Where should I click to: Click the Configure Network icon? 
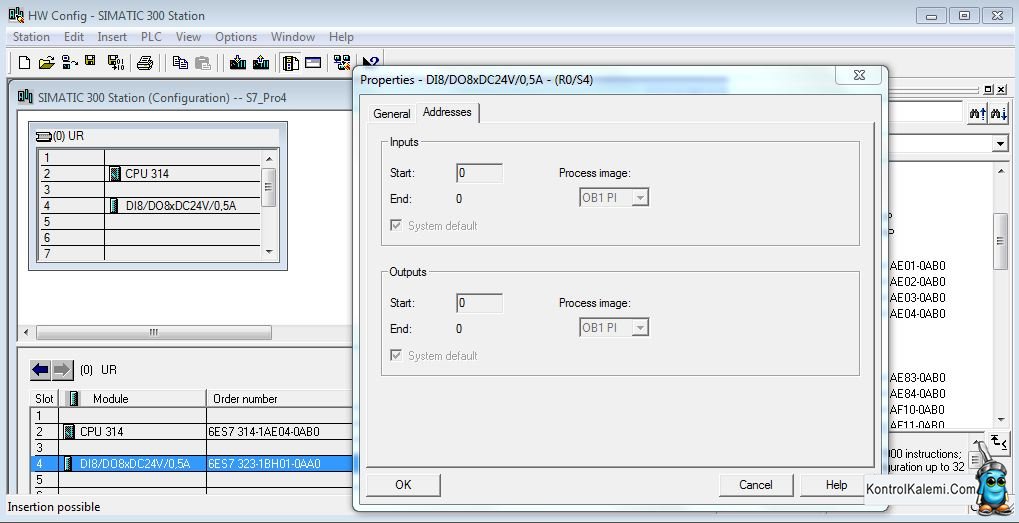click(x=342, y=62)
